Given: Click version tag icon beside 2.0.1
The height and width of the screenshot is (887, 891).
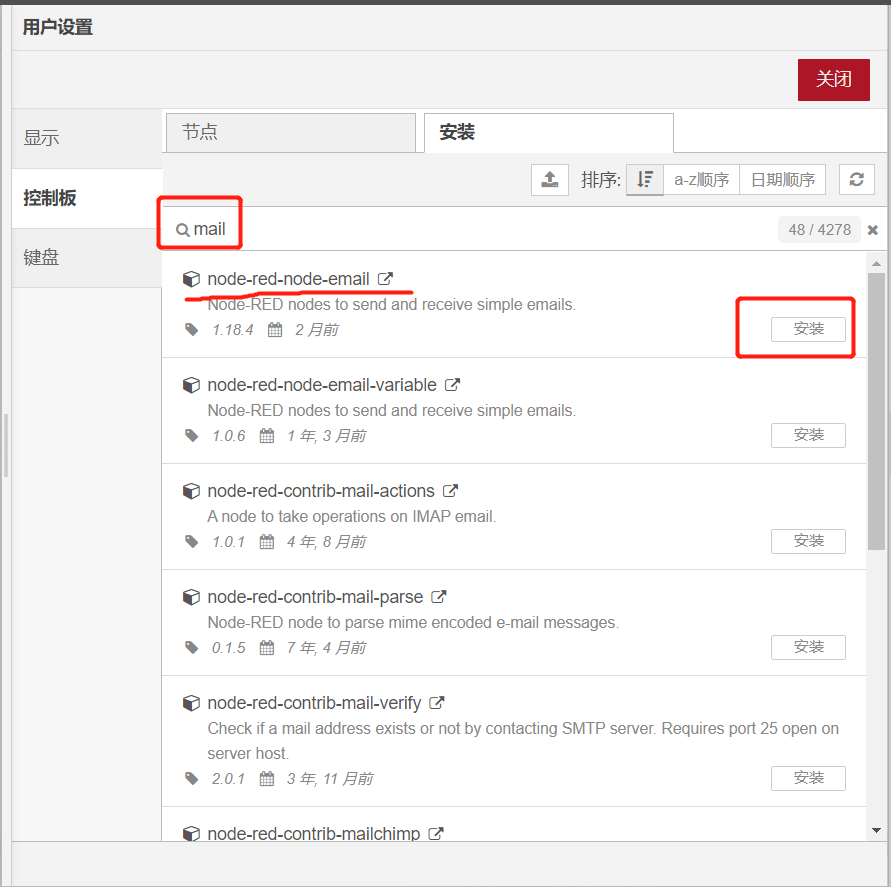Looking at the screenshot, I should (191, 778).
